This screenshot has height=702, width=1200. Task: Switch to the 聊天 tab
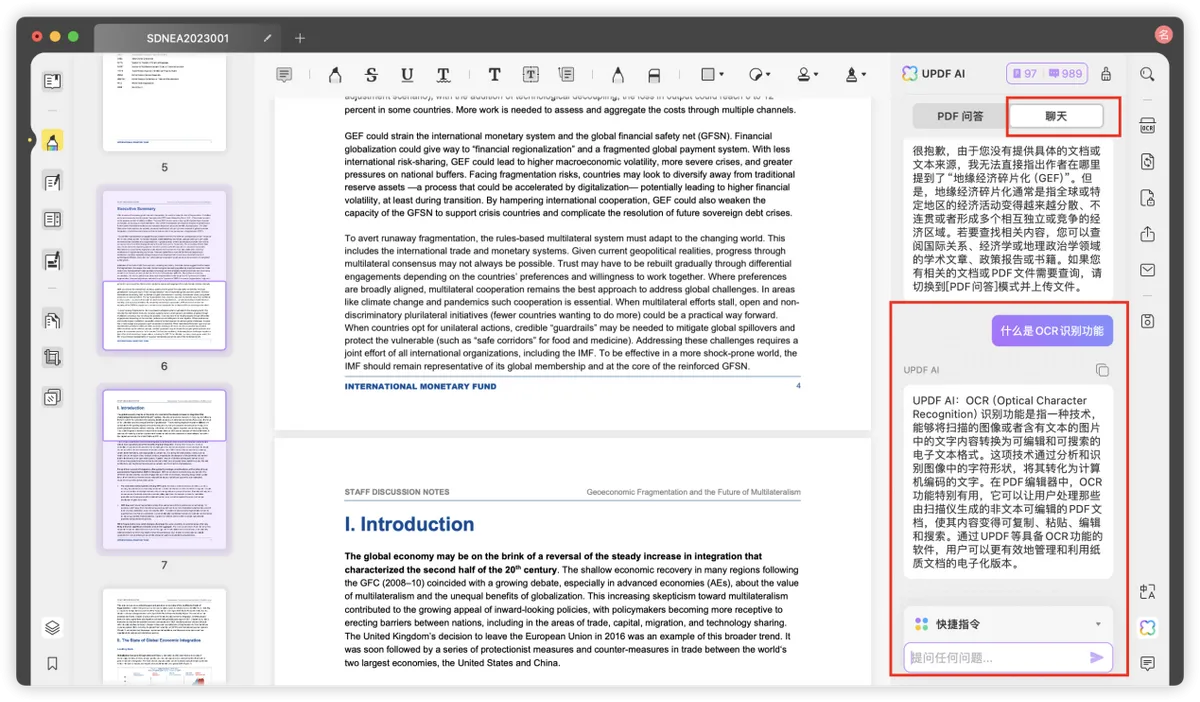tap(1055, 116)
